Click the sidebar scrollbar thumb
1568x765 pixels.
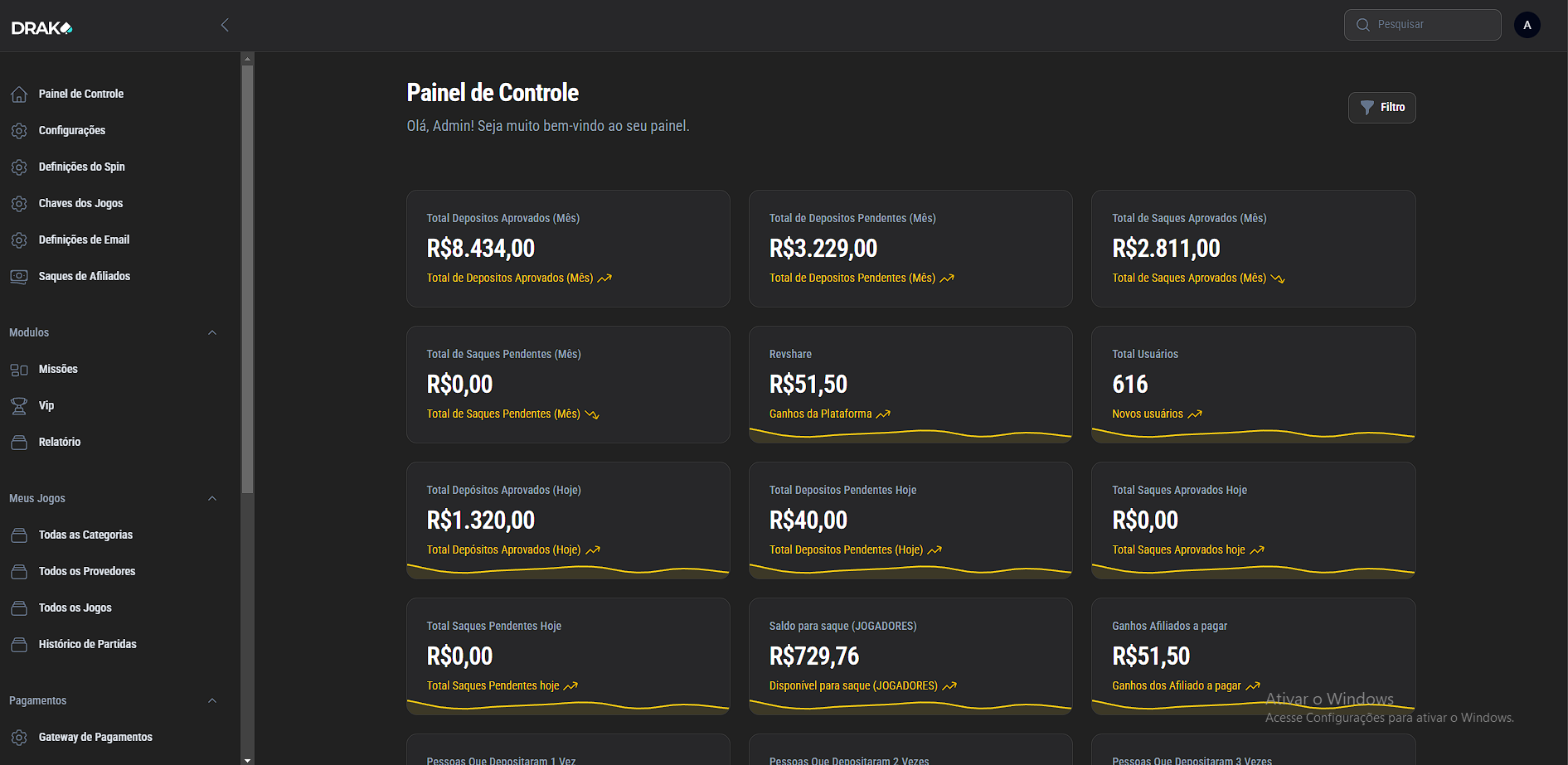[x=247, y=279]
